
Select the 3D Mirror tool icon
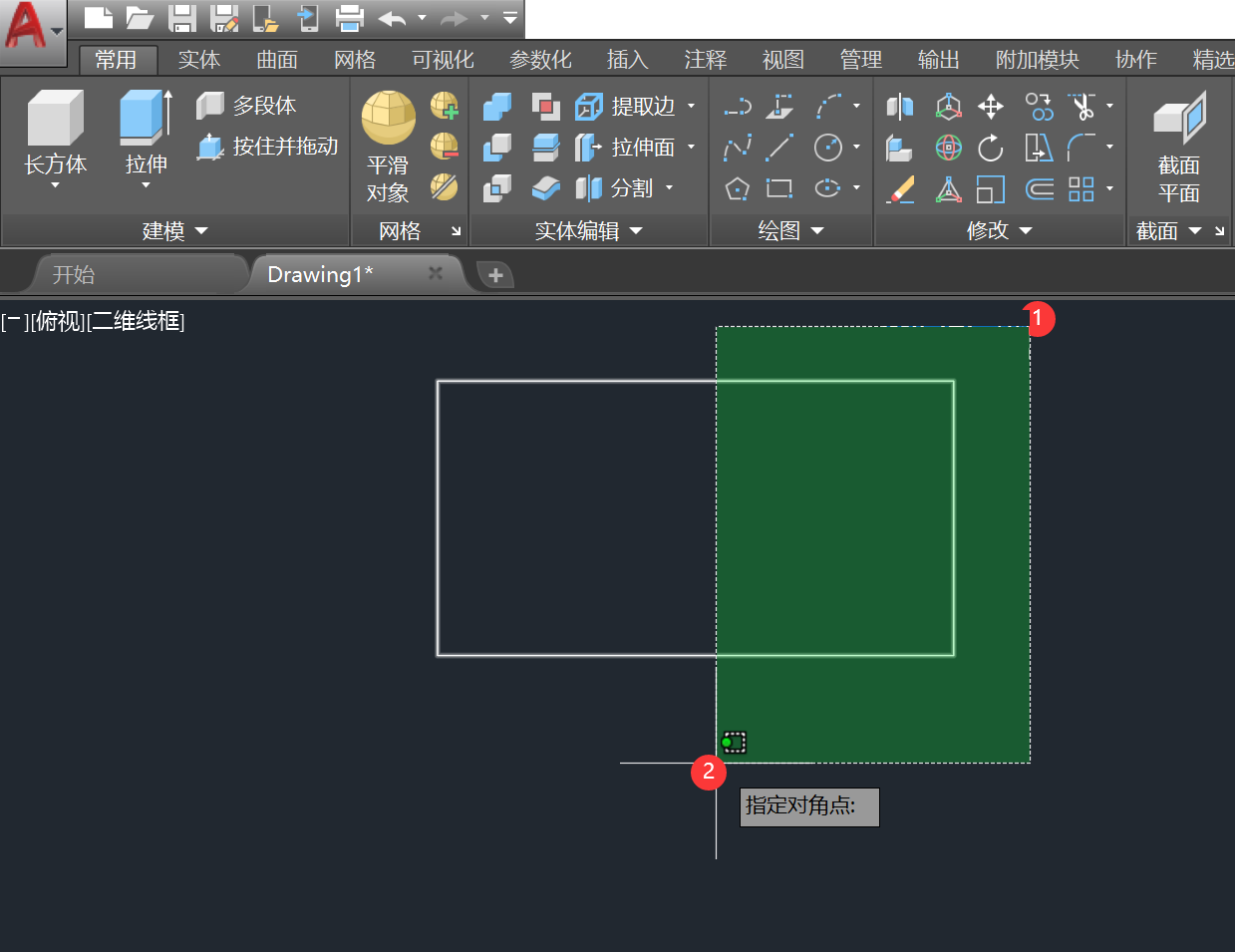click(x=900, y=107)
